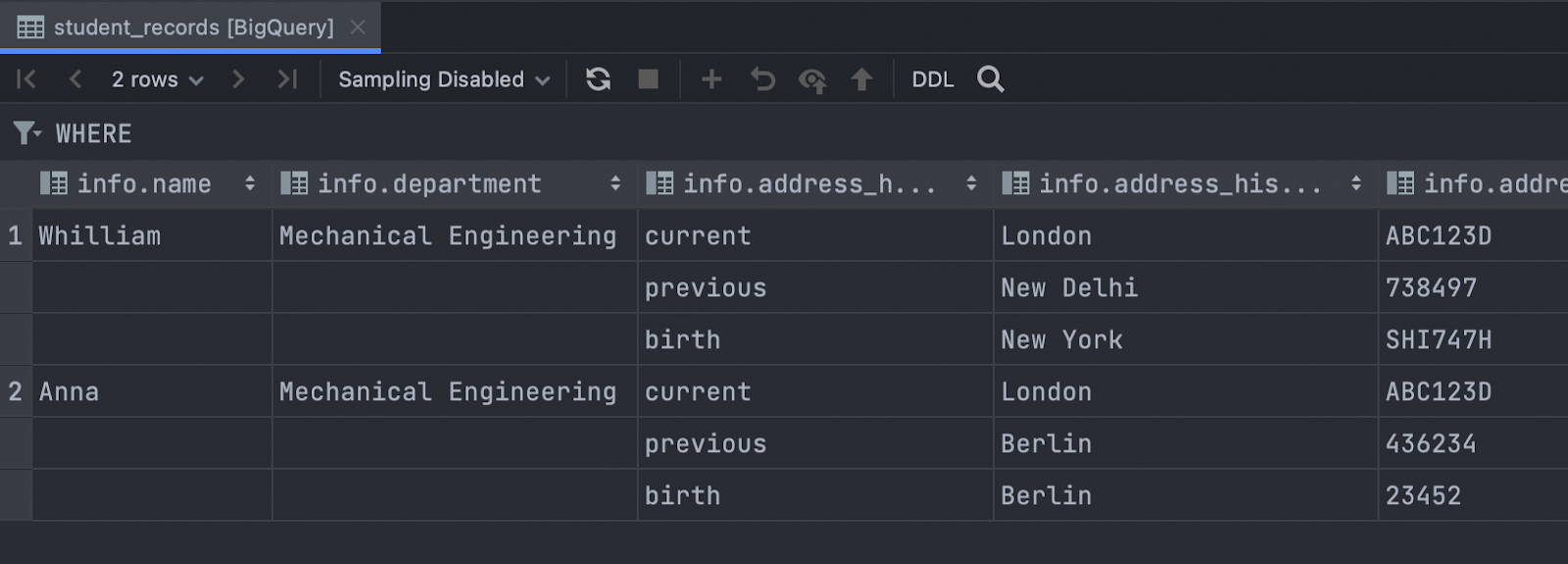Screen dimensions: 1568x564
Task: Go to previous page arrow
Action: point(75,79)
